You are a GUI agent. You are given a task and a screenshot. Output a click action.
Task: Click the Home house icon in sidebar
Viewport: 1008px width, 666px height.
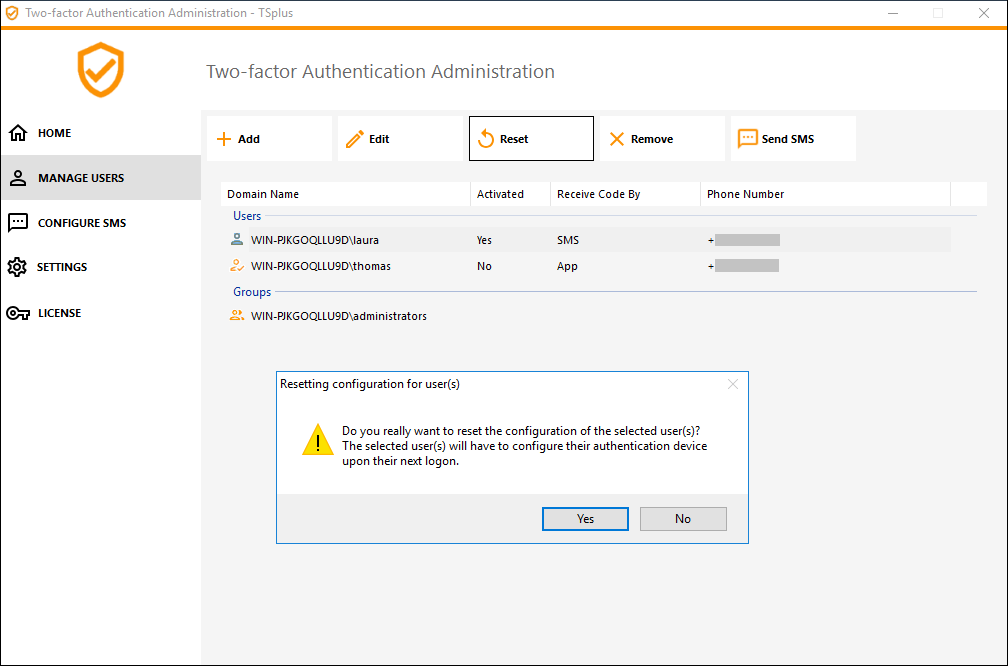(18, 133)
